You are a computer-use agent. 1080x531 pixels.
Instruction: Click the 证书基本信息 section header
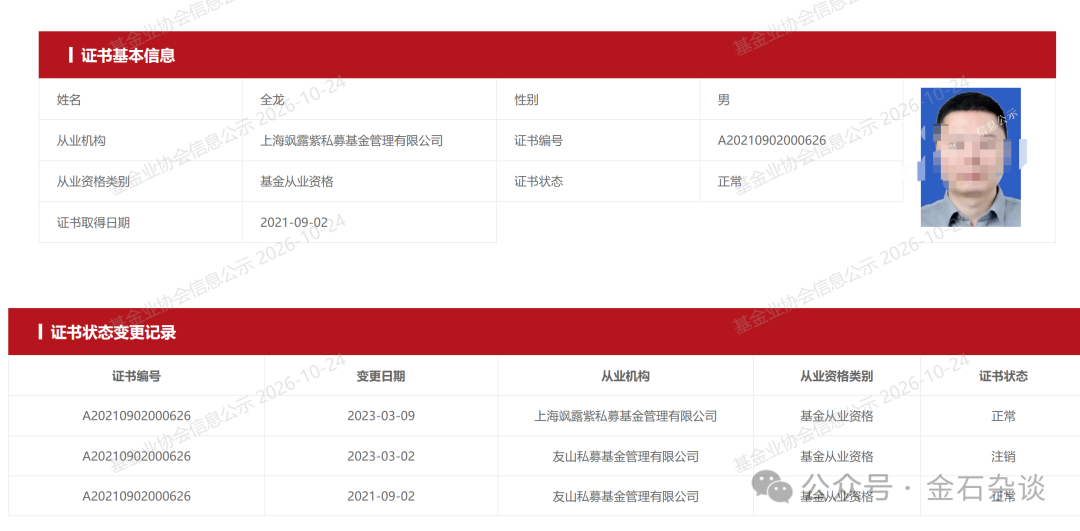pos(547,55)
